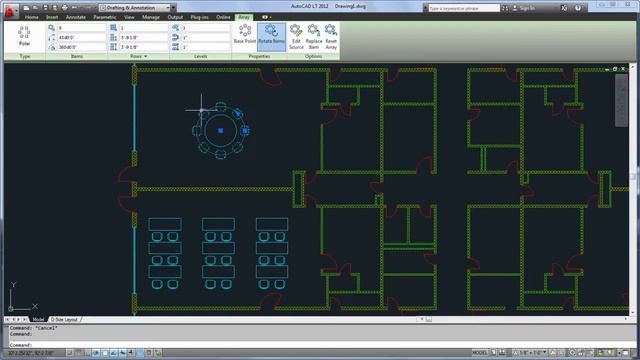Screen dimensions: 640x360
Task: Open the Output ribbon tab
Action: click(x=175, y=17)
